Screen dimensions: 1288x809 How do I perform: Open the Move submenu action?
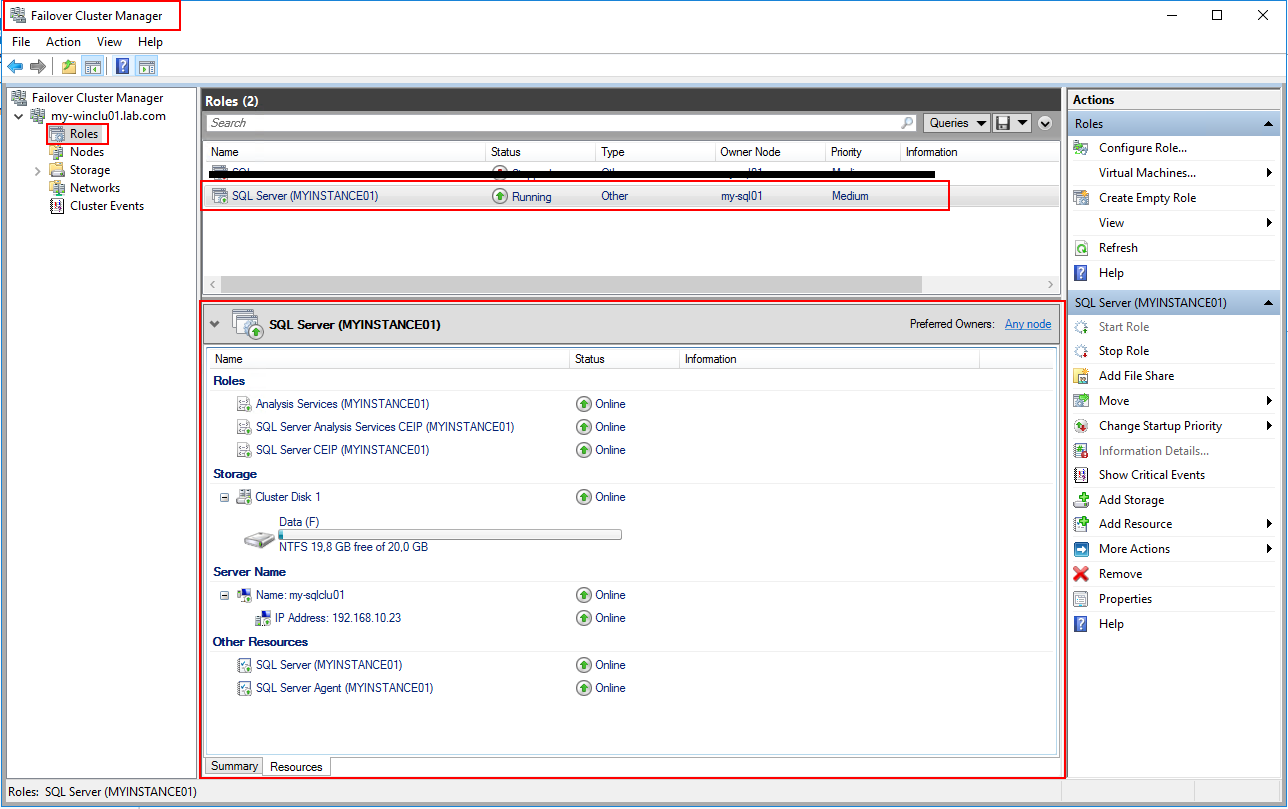click(x=1174, y=401)
